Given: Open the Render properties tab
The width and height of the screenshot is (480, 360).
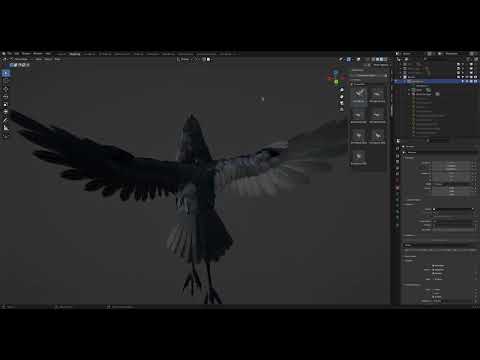Looking at the screenshot, I should tap(397, 155).
